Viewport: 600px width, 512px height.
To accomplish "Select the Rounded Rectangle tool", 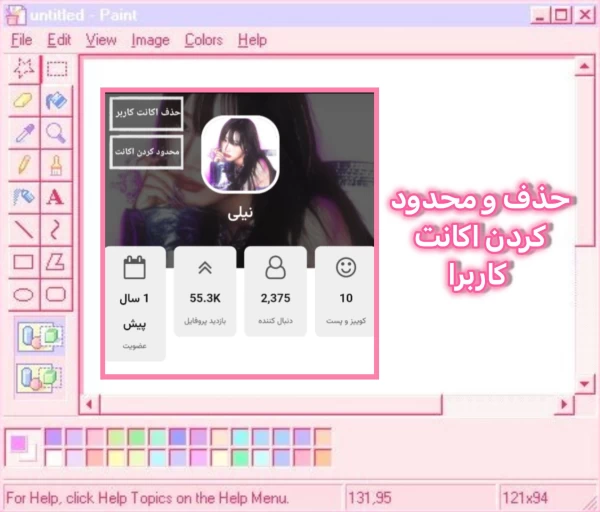I will pos(57,294).
